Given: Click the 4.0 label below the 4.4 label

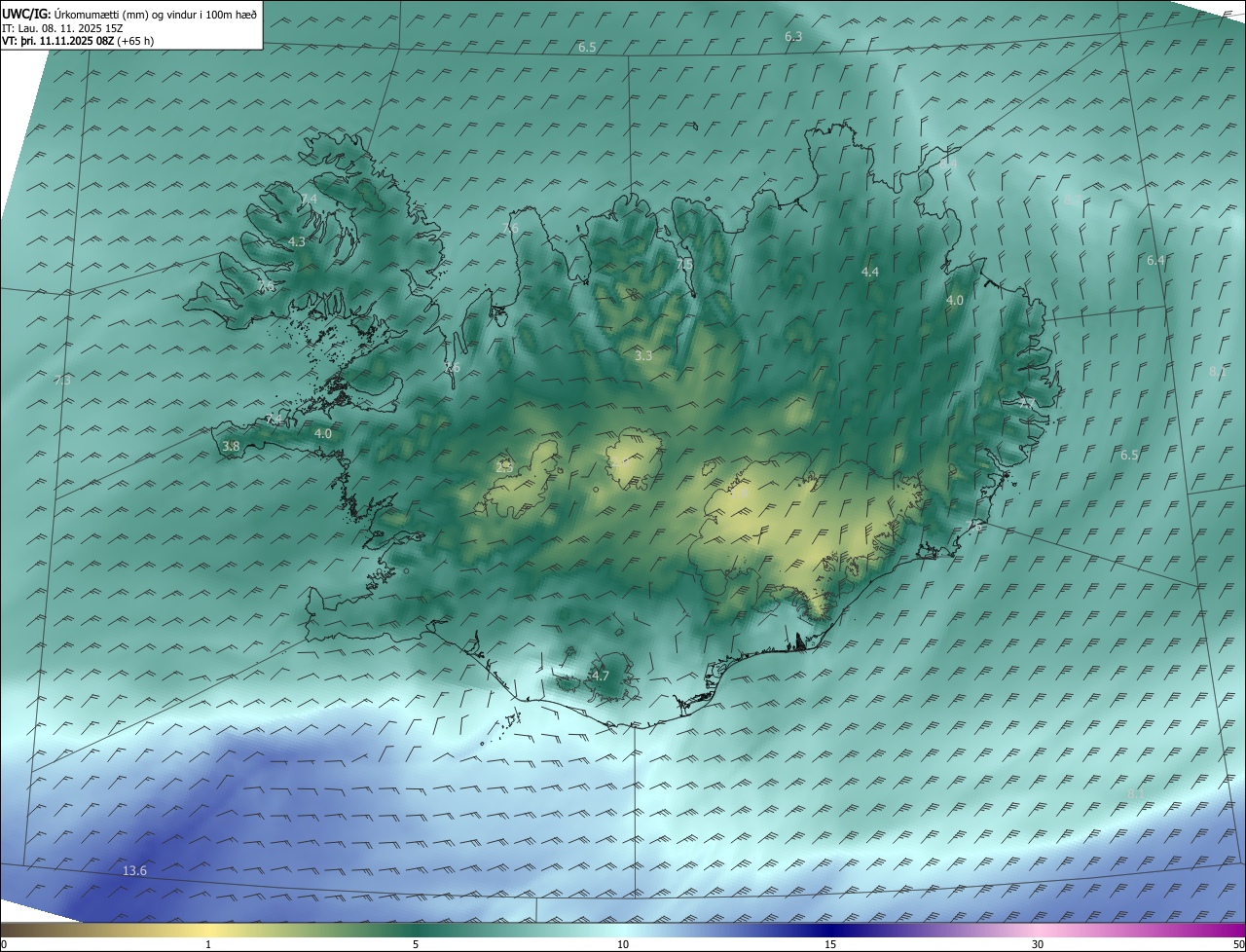Looking at the screenshot, I should coord(955,301).
